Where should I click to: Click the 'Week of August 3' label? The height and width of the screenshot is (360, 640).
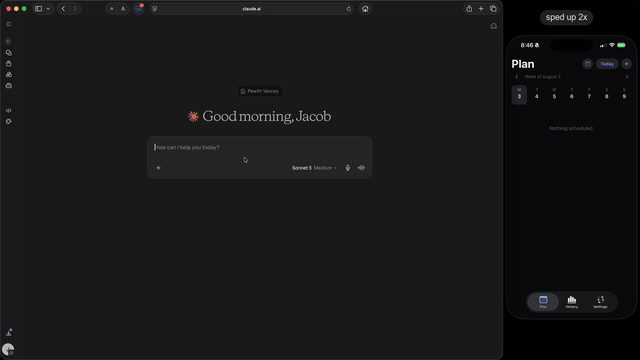542,77
